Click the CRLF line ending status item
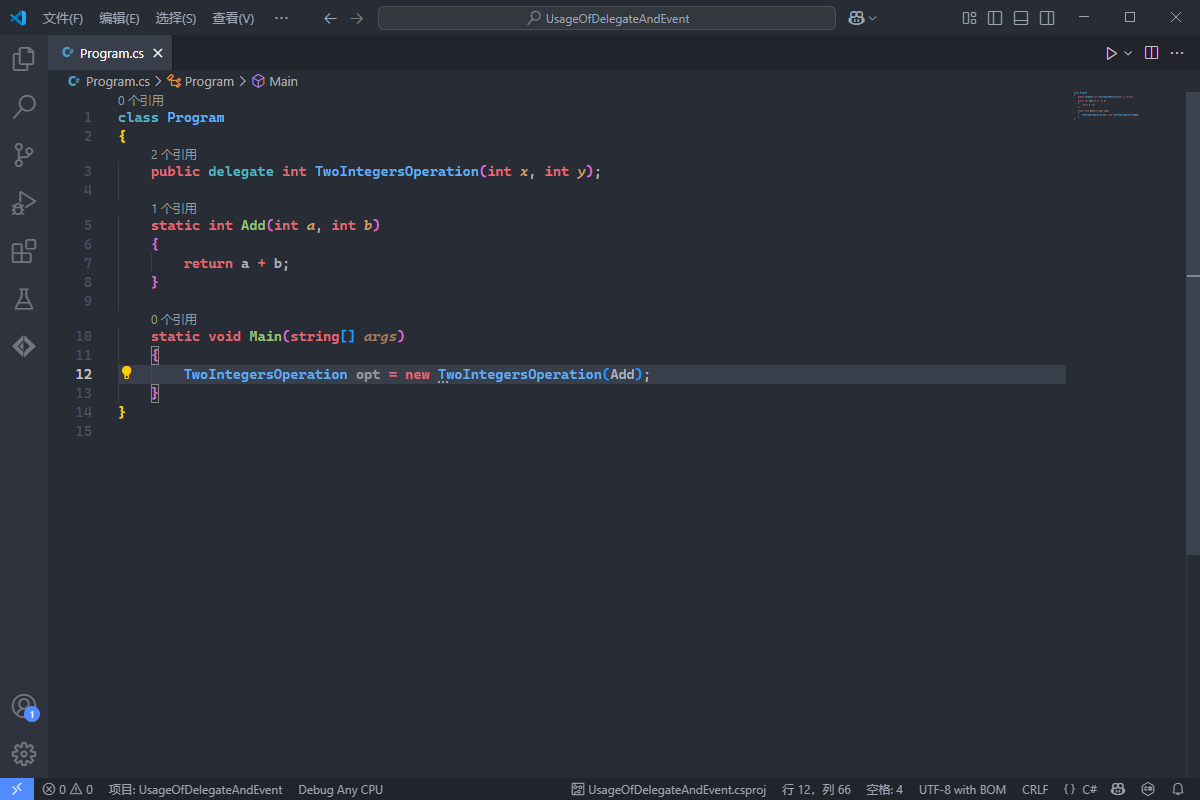Image resolution: width=1200 pixels, height=800 pixels. pyautogui.click(x=1035, y=789)
